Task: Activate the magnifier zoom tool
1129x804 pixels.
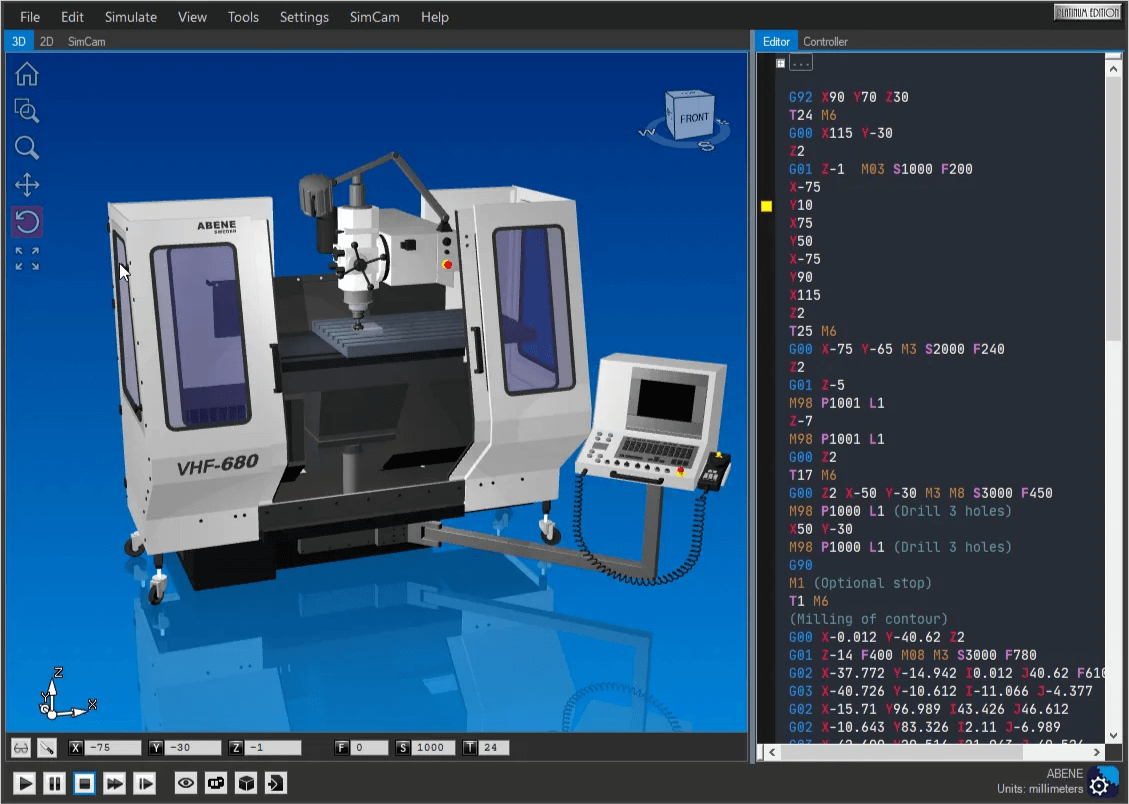Action: (27, 148)
